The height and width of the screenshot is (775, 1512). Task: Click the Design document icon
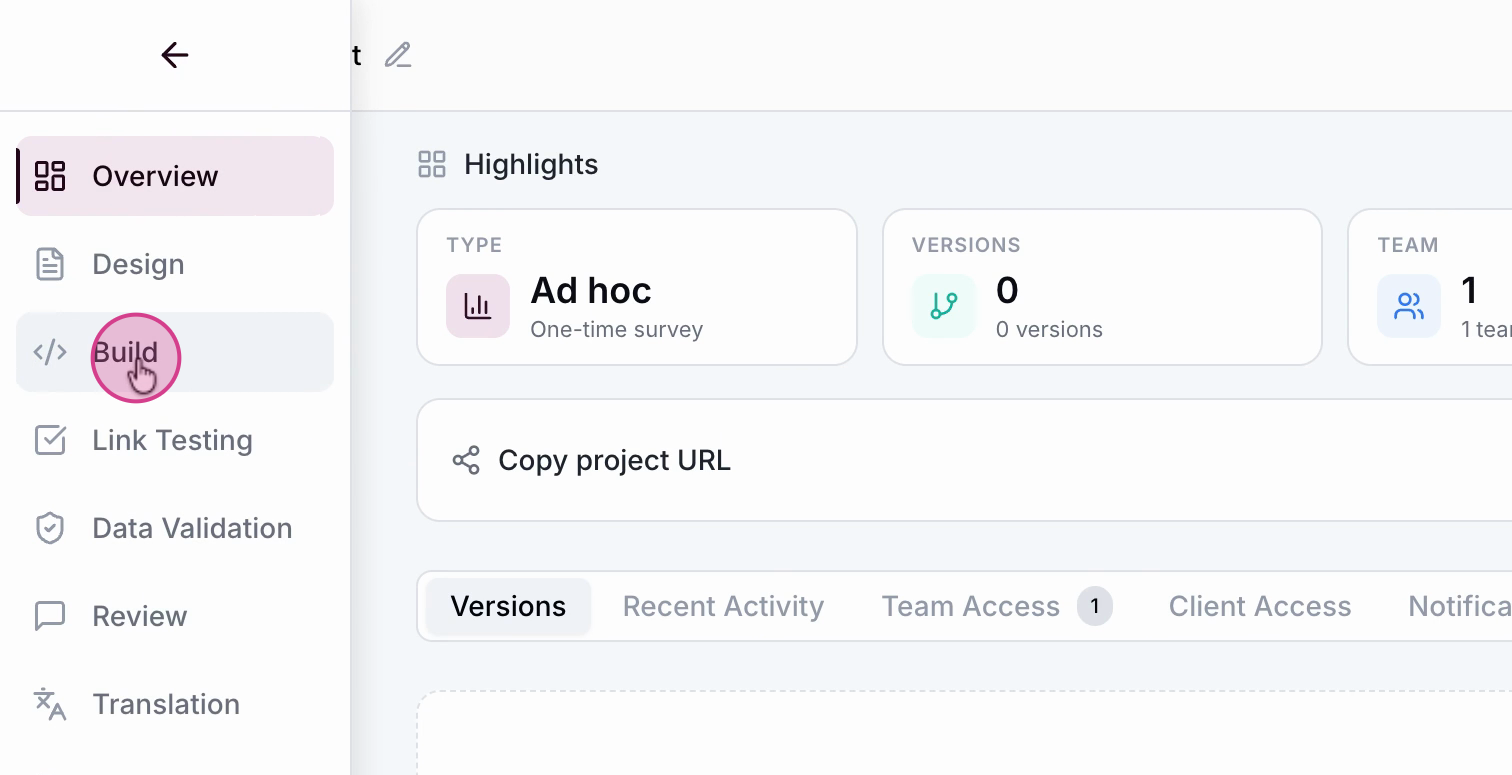pos(50,264)
